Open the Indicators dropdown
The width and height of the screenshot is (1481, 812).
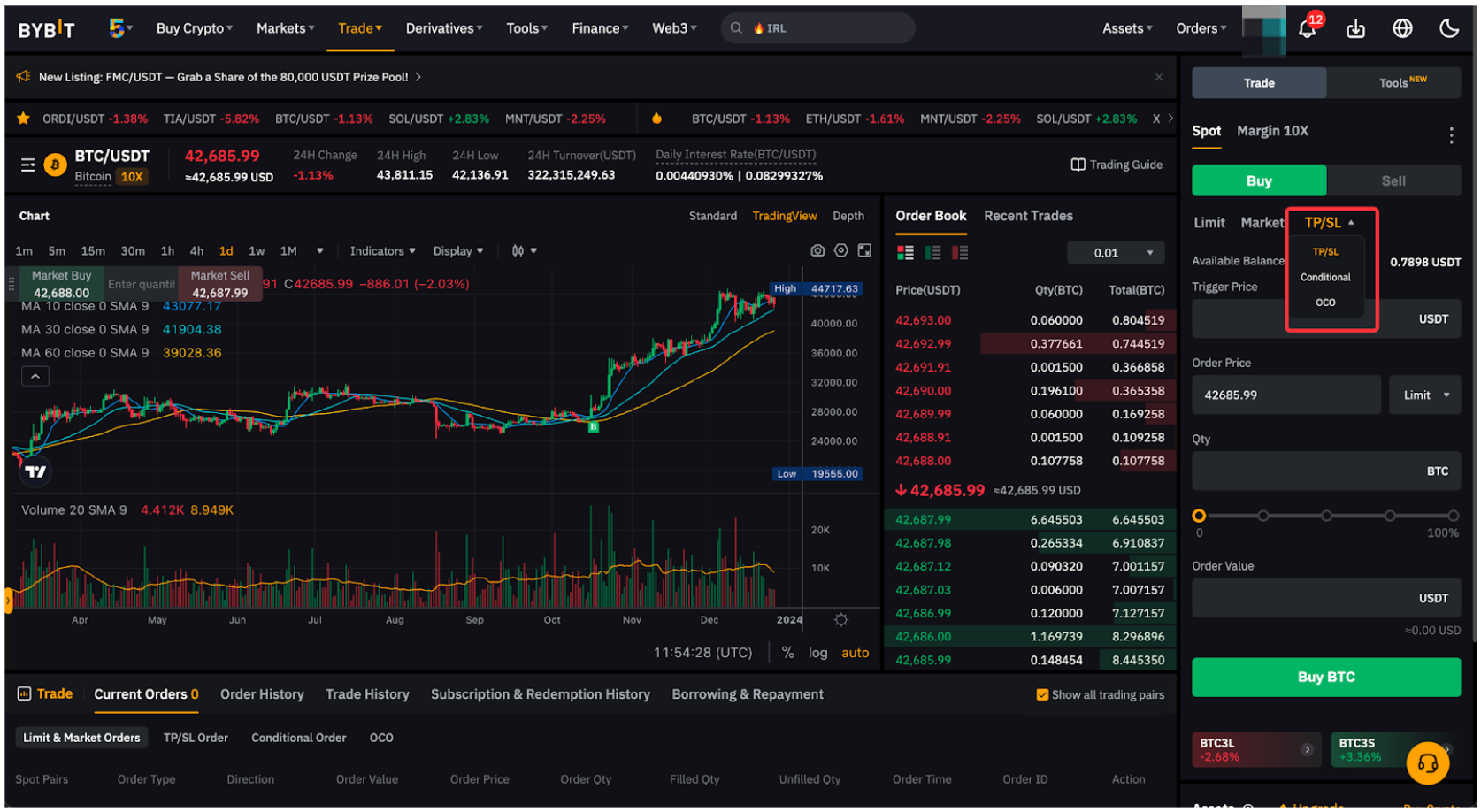click(x=382, y=251)
